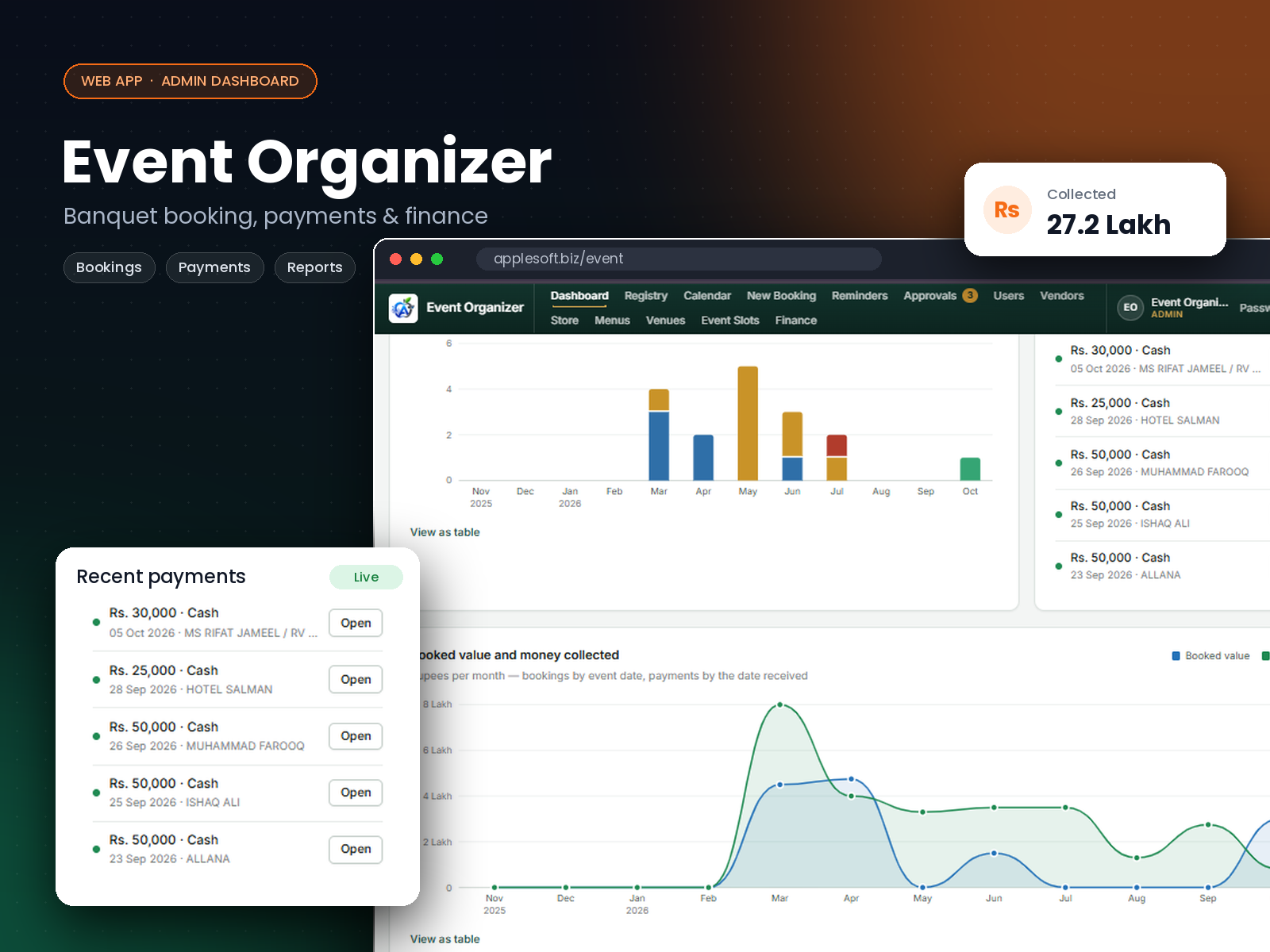
Task: Click the applesoft.biz/event address bar
Action: (679, 259)
